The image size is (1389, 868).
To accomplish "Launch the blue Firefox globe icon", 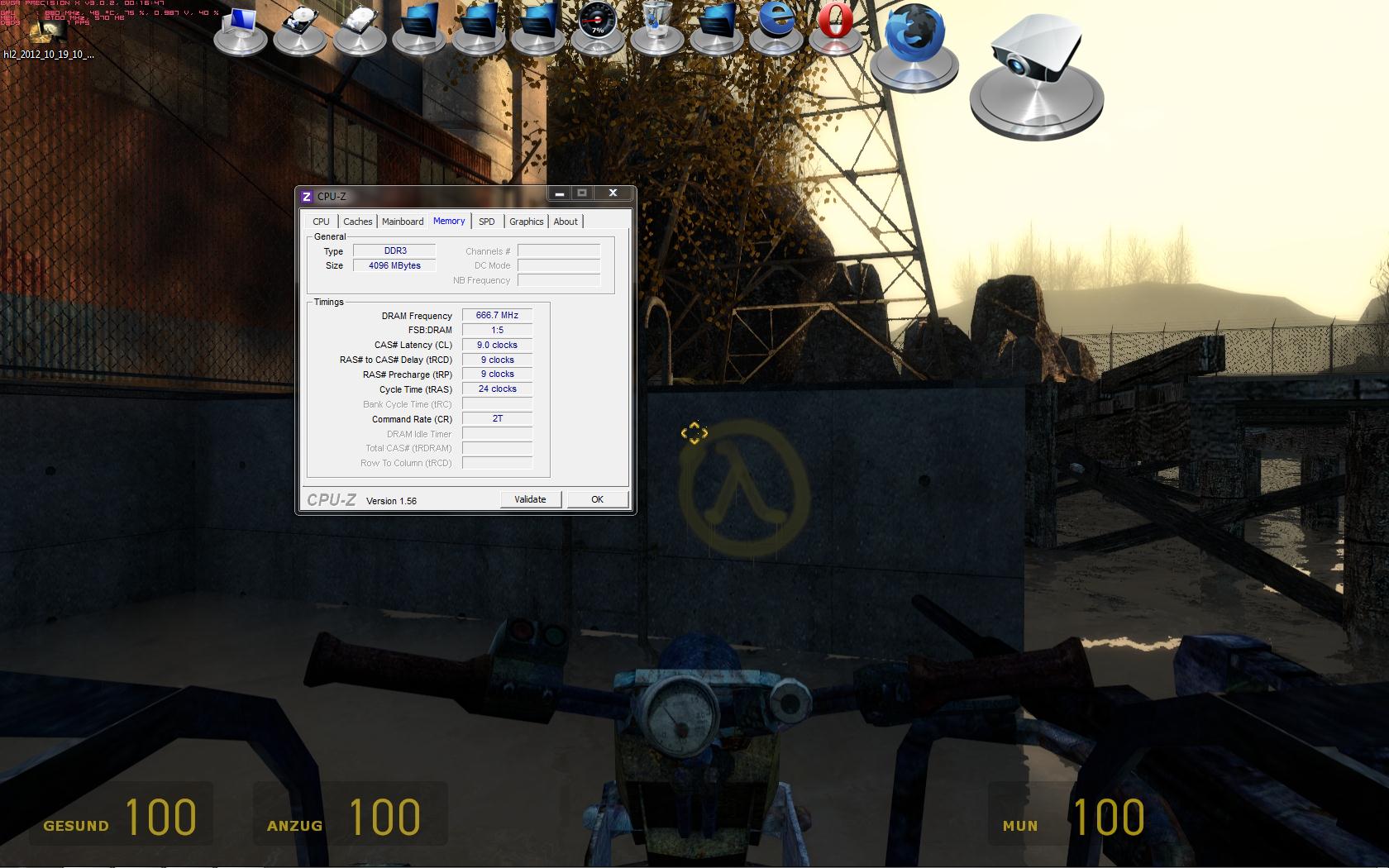I will pyautogui.click(x=914, y=48).
